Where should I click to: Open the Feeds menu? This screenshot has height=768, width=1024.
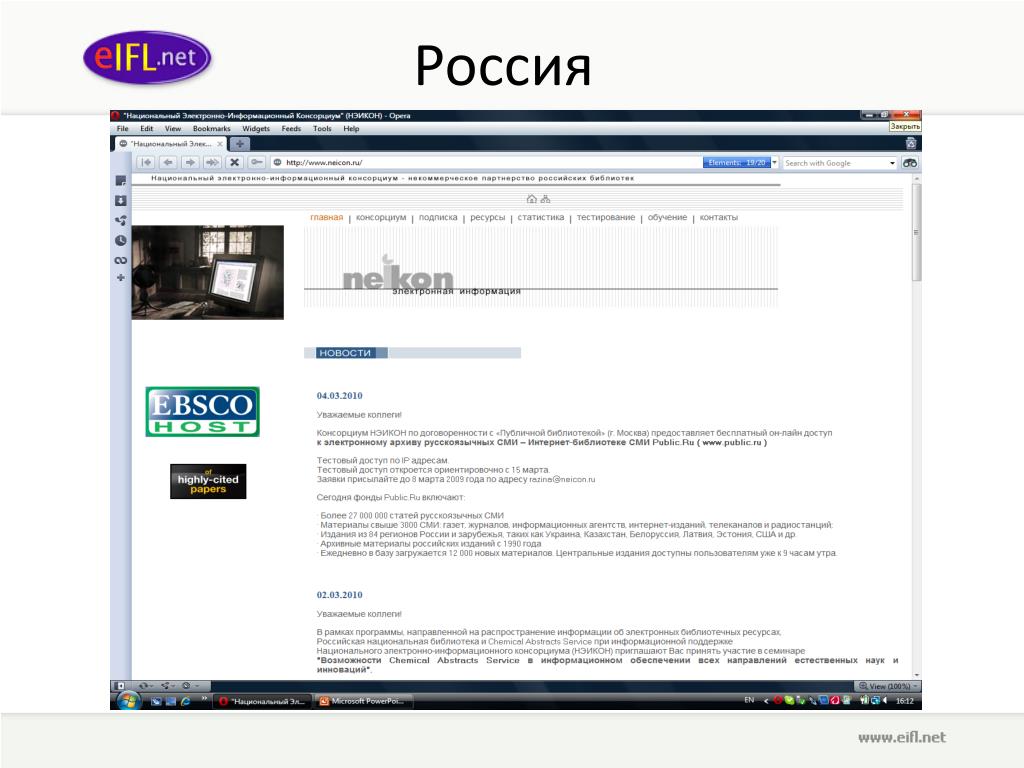(x=291, y=129)
